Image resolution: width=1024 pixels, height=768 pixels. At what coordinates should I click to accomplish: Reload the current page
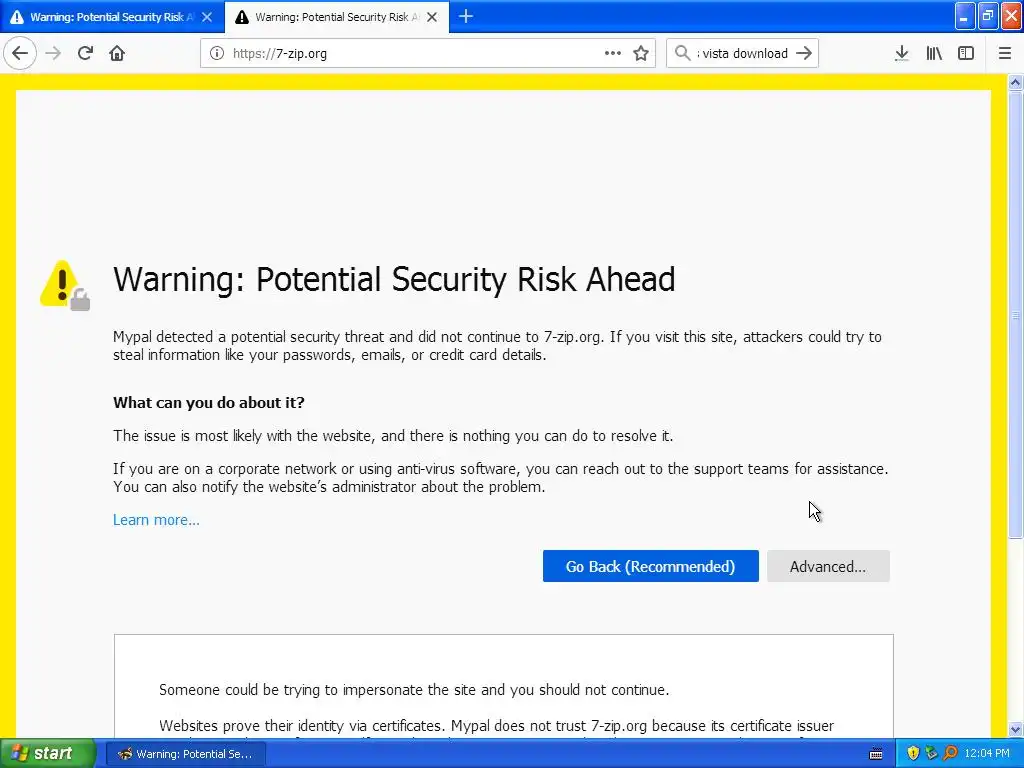[x=86, y=53]
